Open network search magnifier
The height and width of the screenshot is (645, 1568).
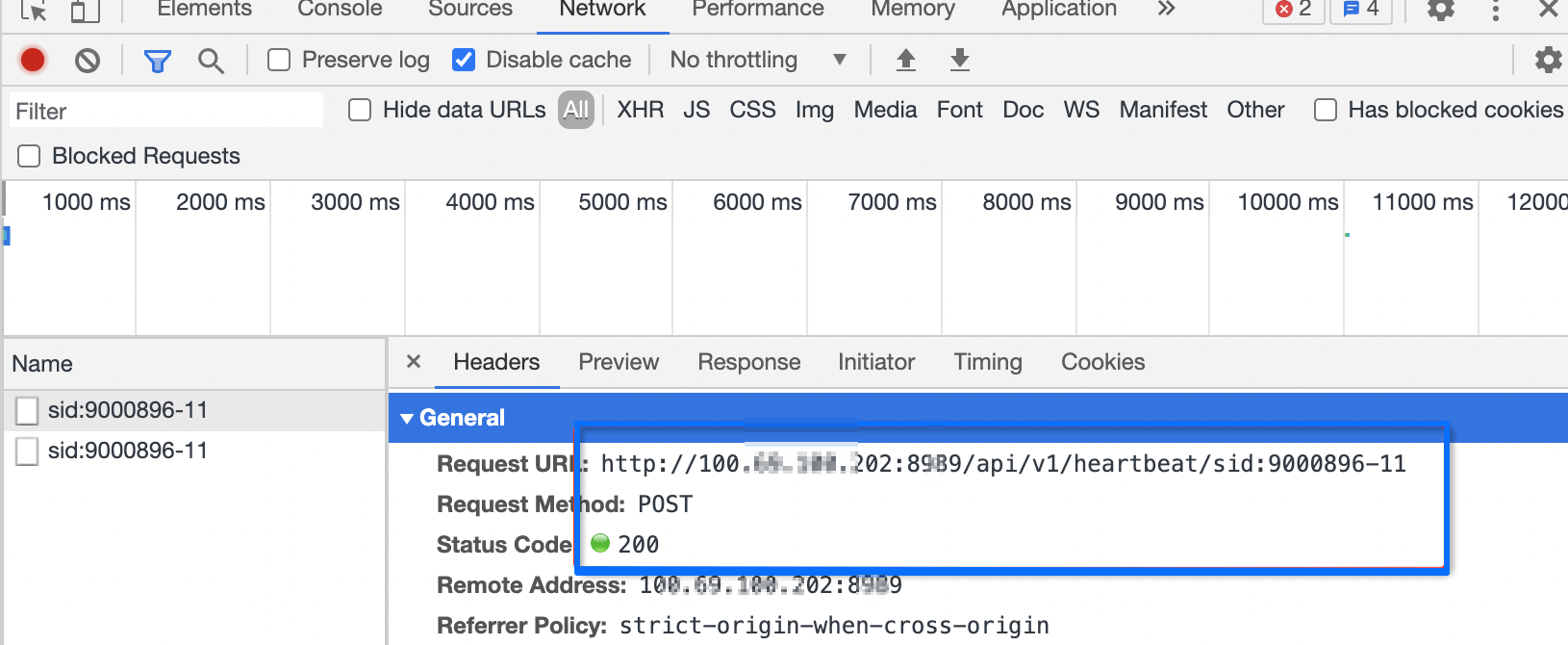coord(211,61)
